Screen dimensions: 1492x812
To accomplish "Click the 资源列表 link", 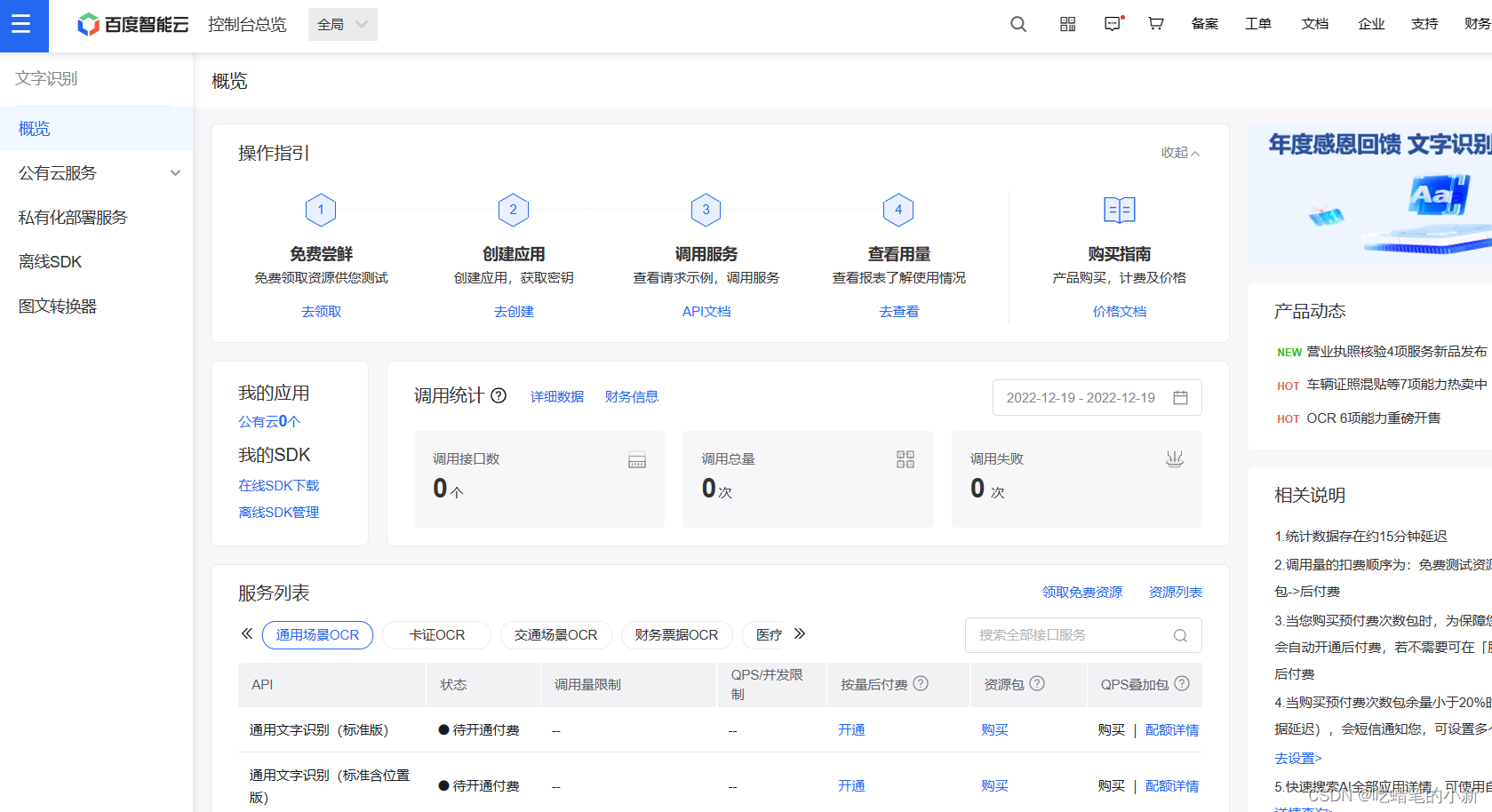I will (1176, 593).
